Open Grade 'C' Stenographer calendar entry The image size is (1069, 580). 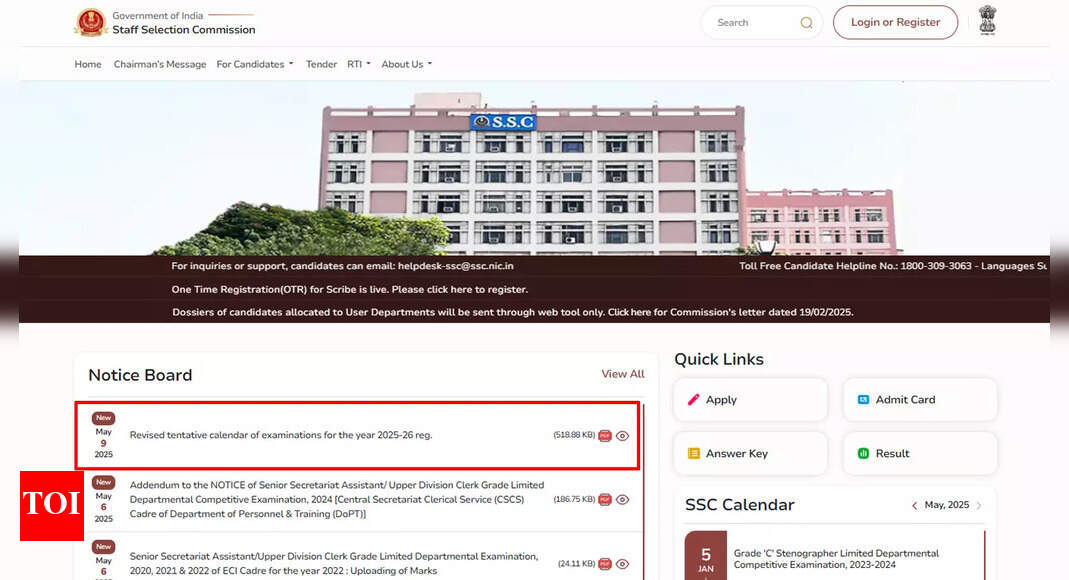tap(836, 559)
